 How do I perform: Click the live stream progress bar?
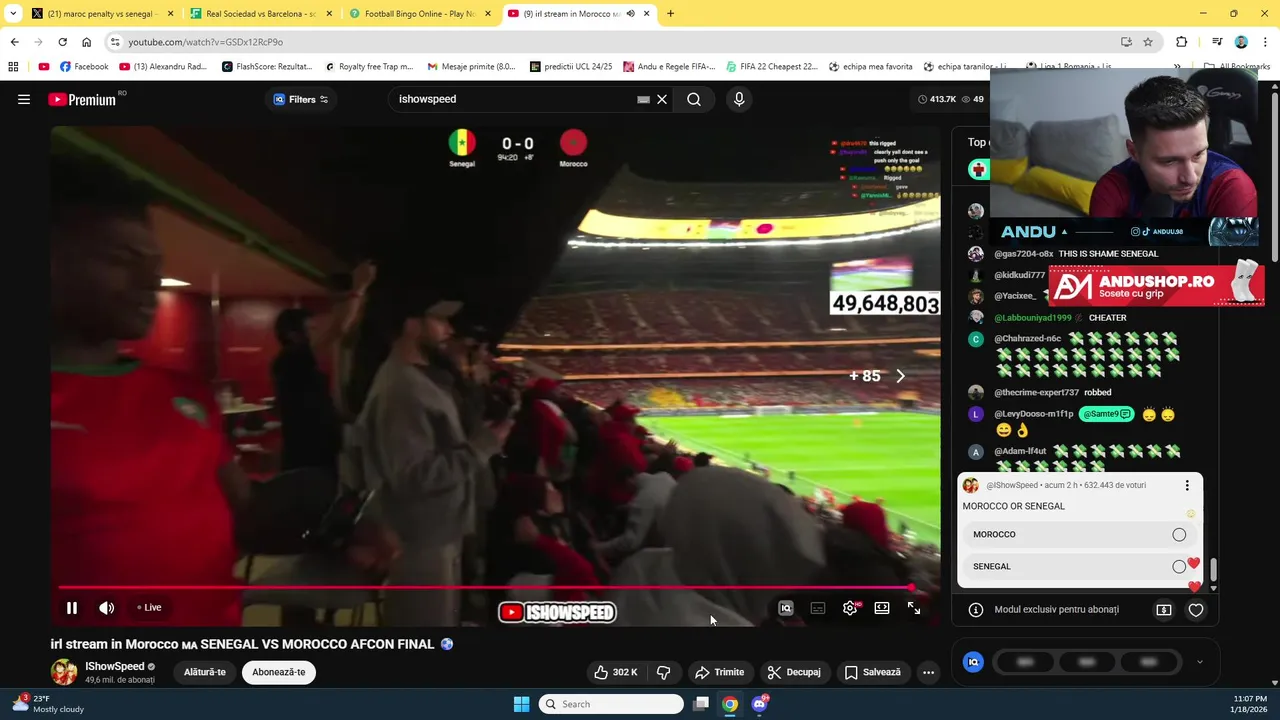tap(485, 588)
